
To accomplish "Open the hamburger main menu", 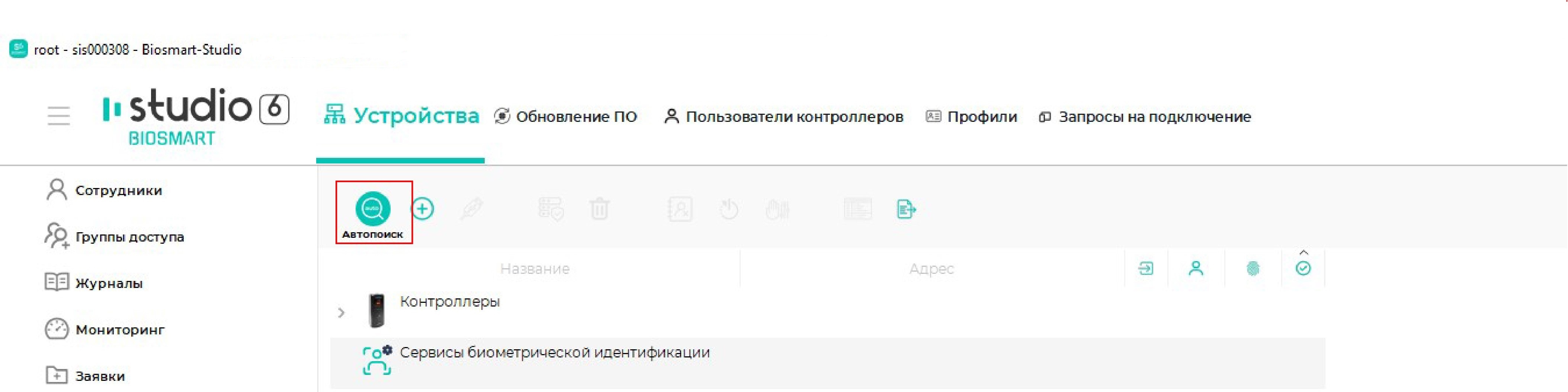I will point(59,116).
